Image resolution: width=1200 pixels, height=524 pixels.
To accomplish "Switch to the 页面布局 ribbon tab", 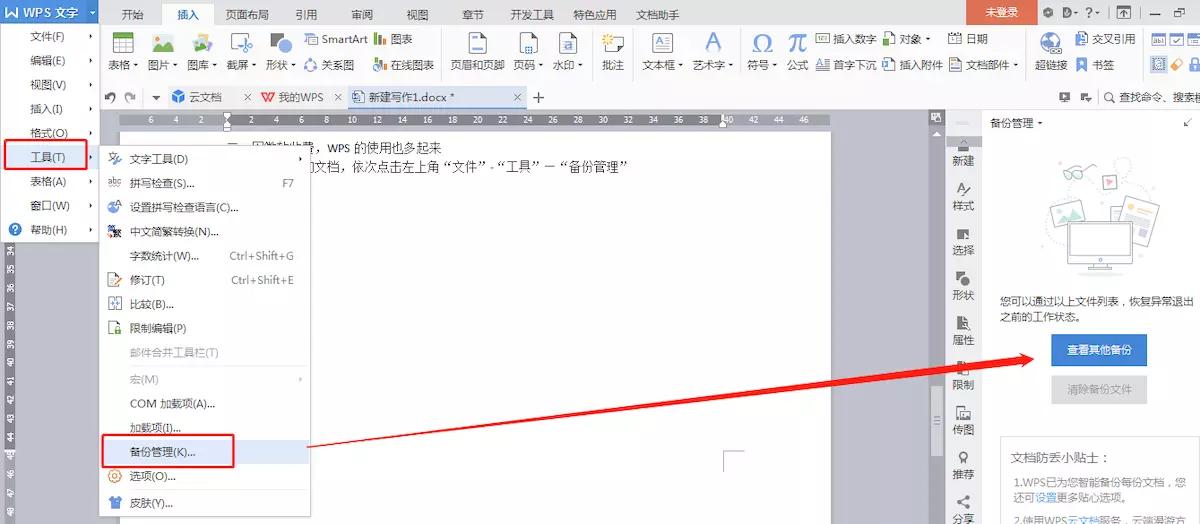I will coord(246,15).
